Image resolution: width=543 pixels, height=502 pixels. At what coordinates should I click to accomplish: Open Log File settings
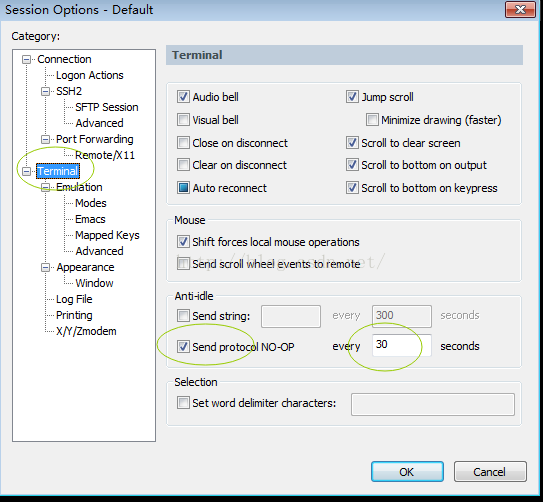[x=74, y=299]
